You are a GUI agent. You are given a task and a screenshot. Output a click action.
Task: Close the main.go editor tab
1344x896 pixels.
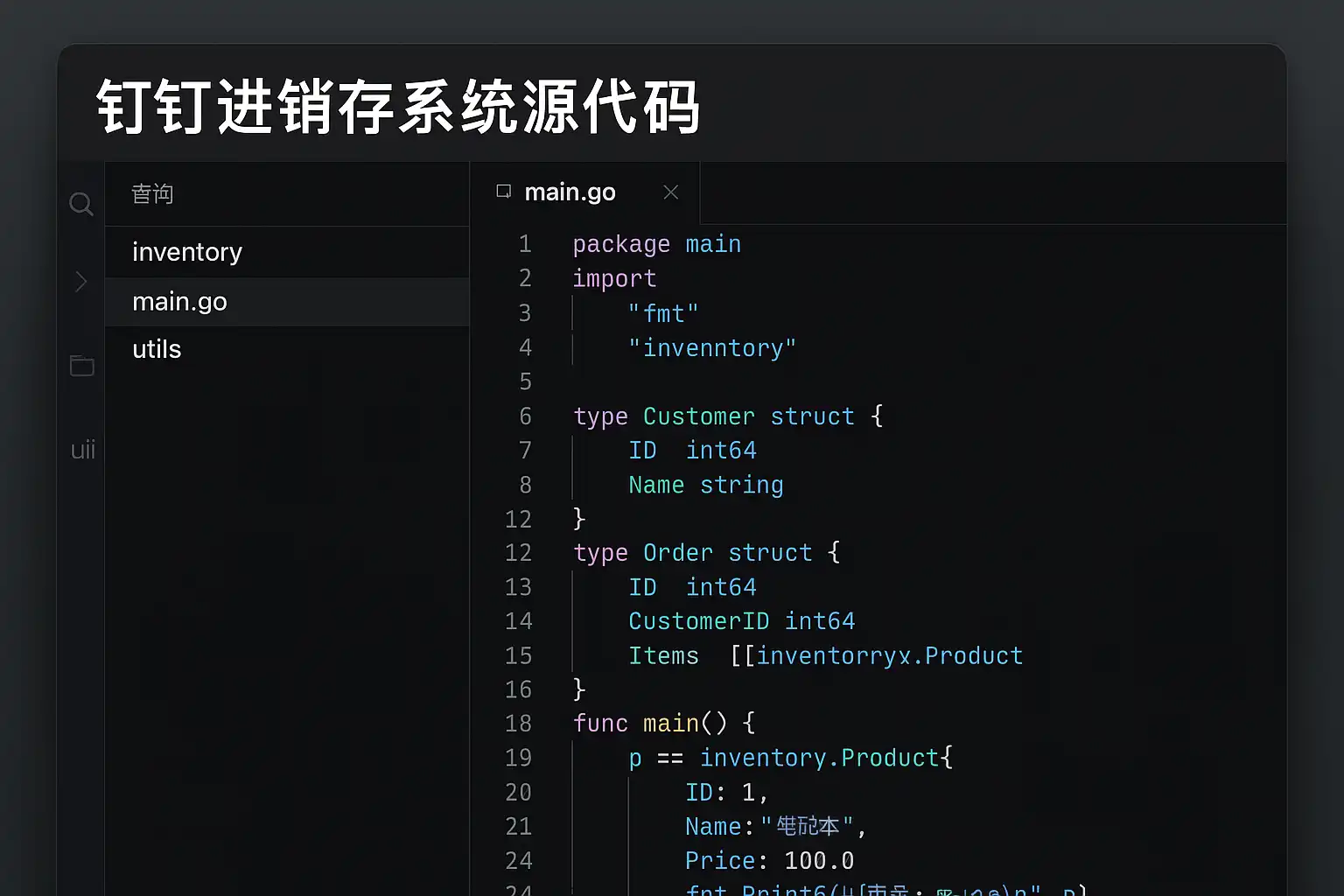click(x=671, y=192)
